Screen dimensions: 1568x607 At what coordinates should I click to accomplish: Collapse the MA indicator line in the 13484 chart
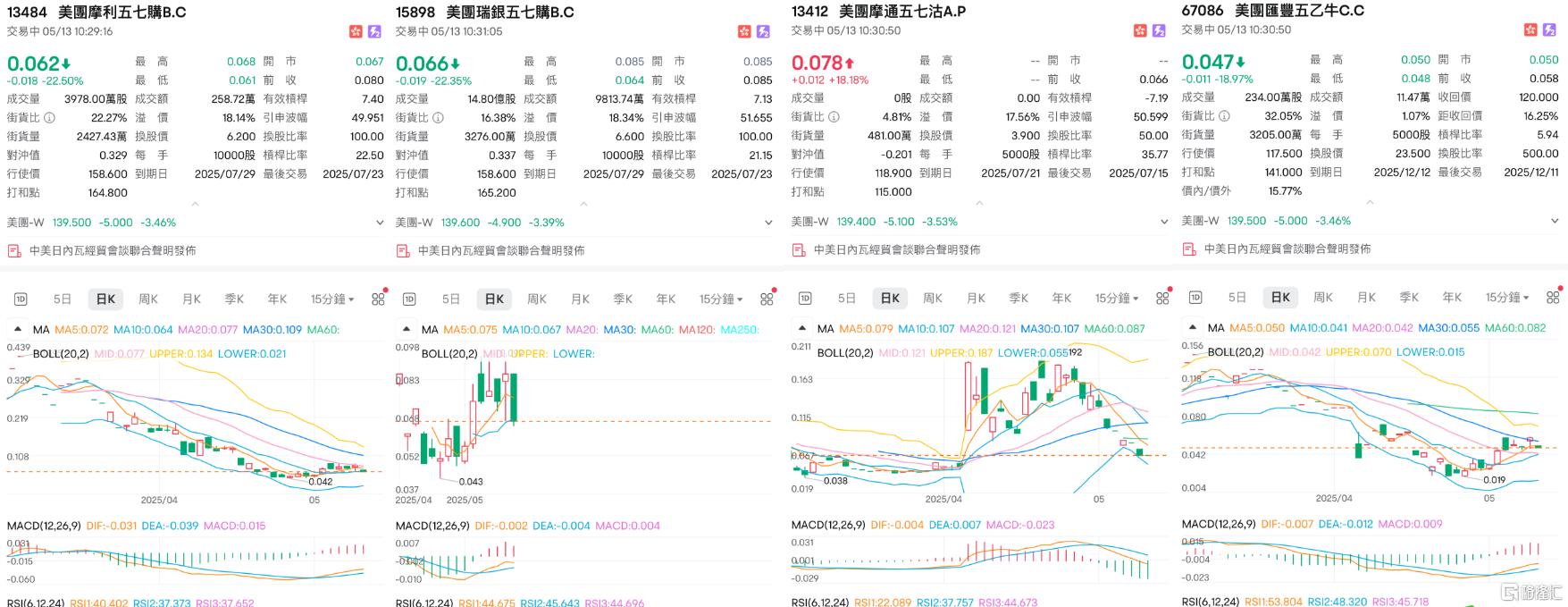click(18, 330)
